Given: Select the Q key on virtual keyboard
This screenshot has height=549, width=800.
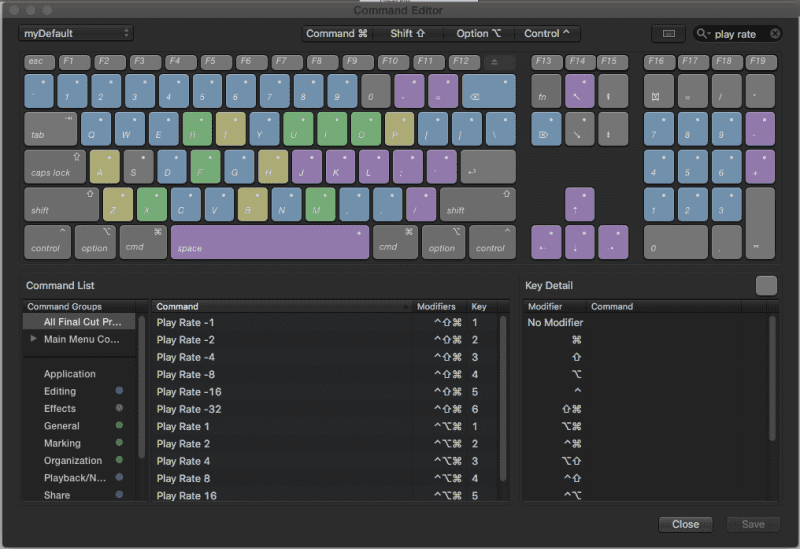Looking at the screenshot, I should pyautogui.click(x=96, y=129).
